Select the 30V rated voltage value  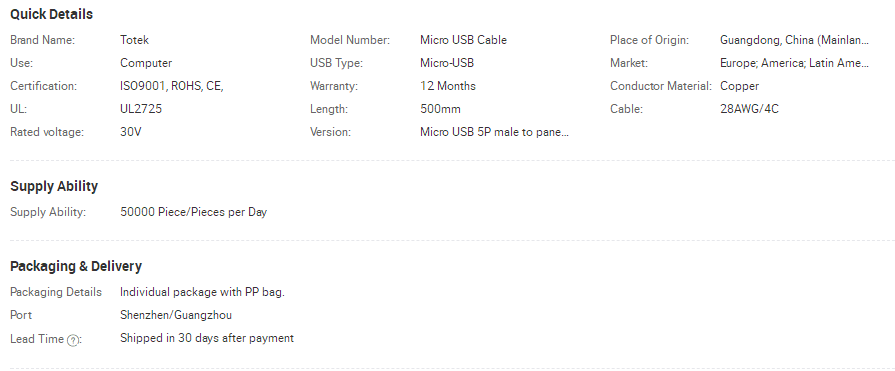pyautogui.click(x=131, y=132)
